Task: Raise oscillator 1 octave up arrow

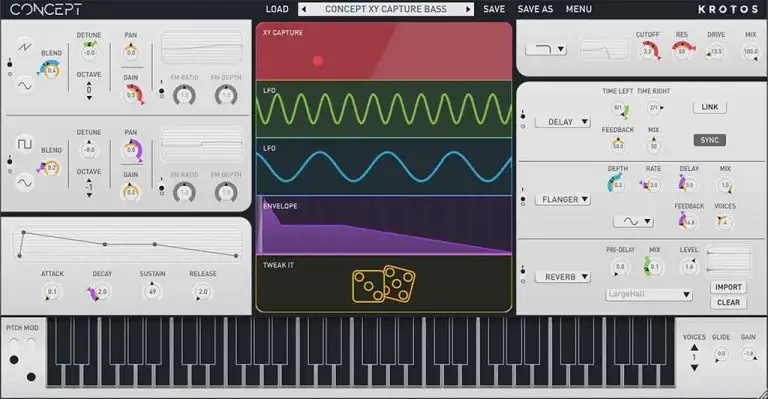Action: click(89, 84)
